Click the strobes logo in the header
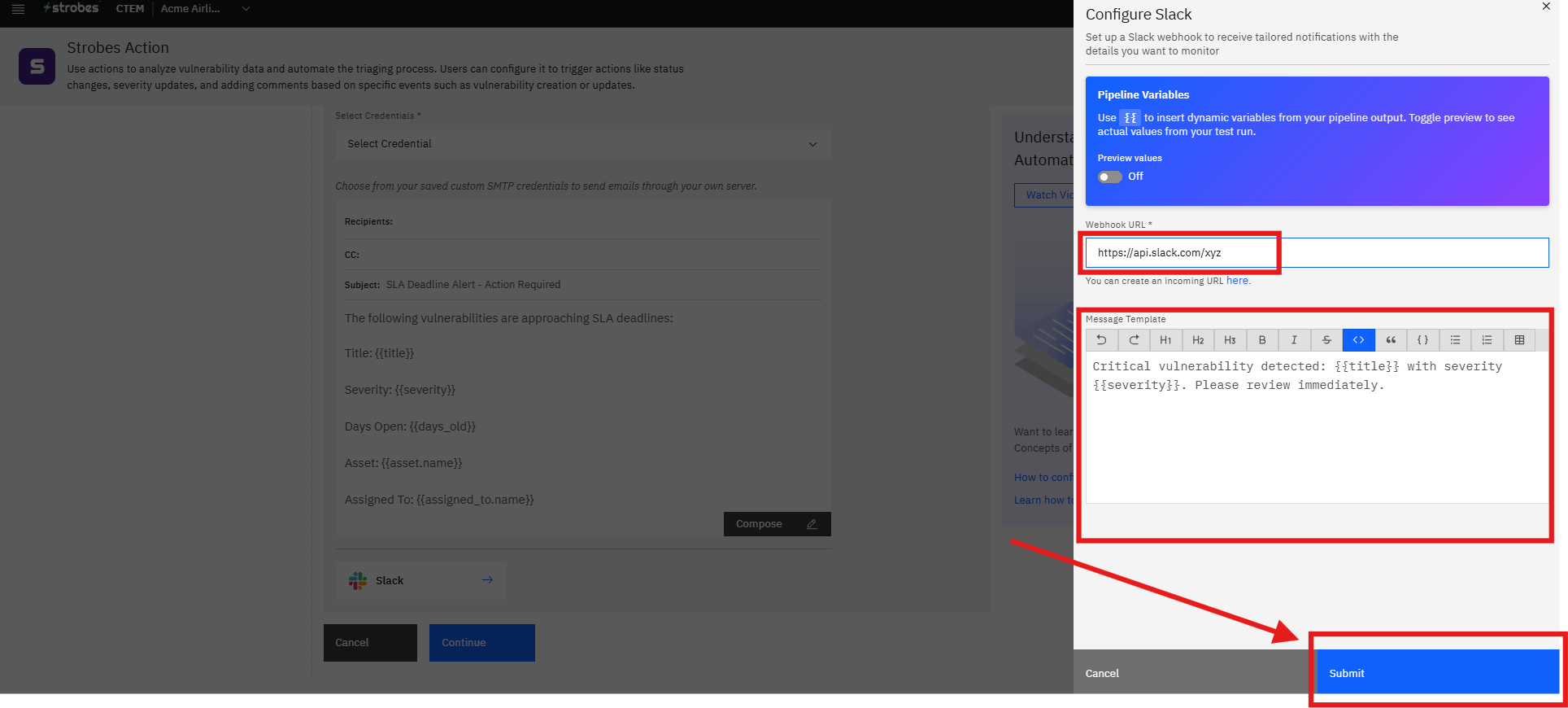Image resolution: width=1568 pixels, height=708 pixels. tap(71, 8)
